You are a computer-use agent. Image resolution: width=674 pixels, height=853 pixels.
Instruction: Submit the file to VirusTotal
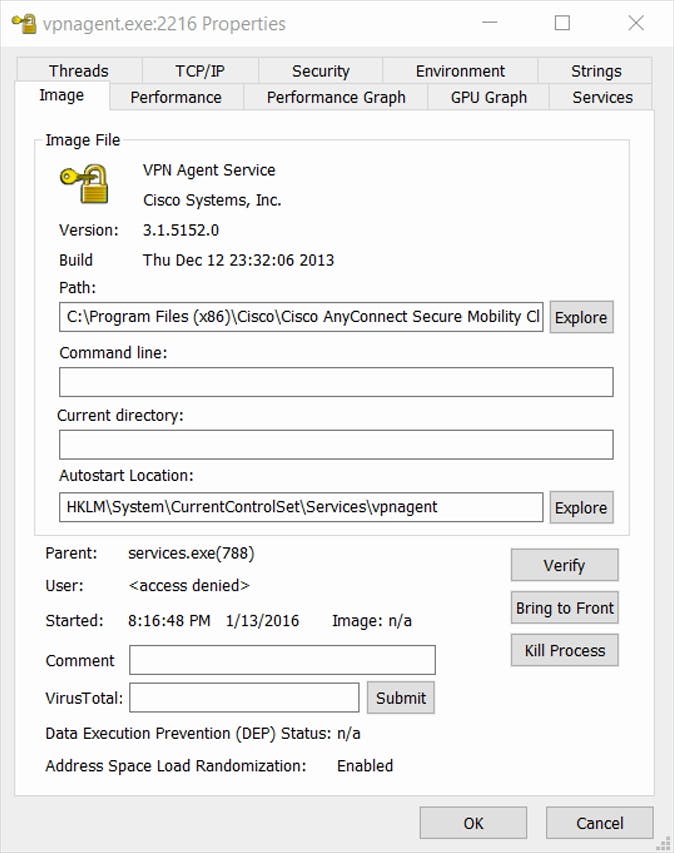tap(400, 697)
